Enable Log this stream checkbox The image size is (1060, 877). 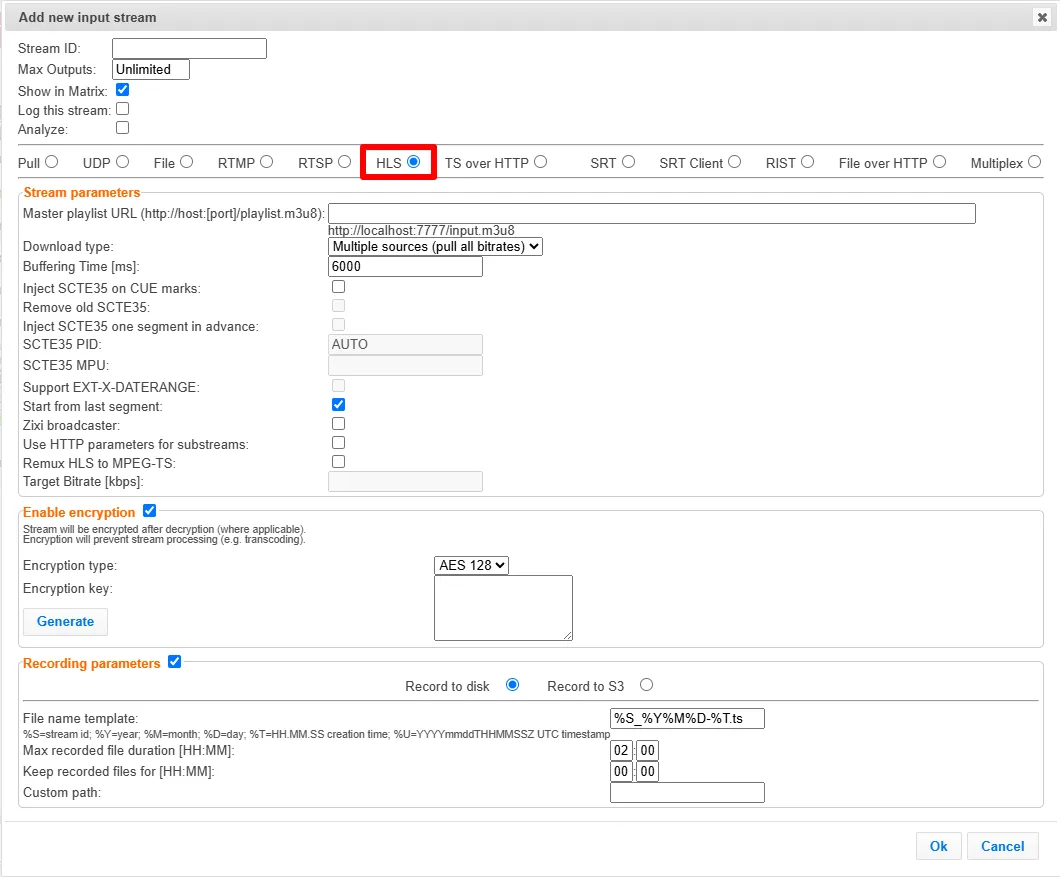tap(122, 109)
